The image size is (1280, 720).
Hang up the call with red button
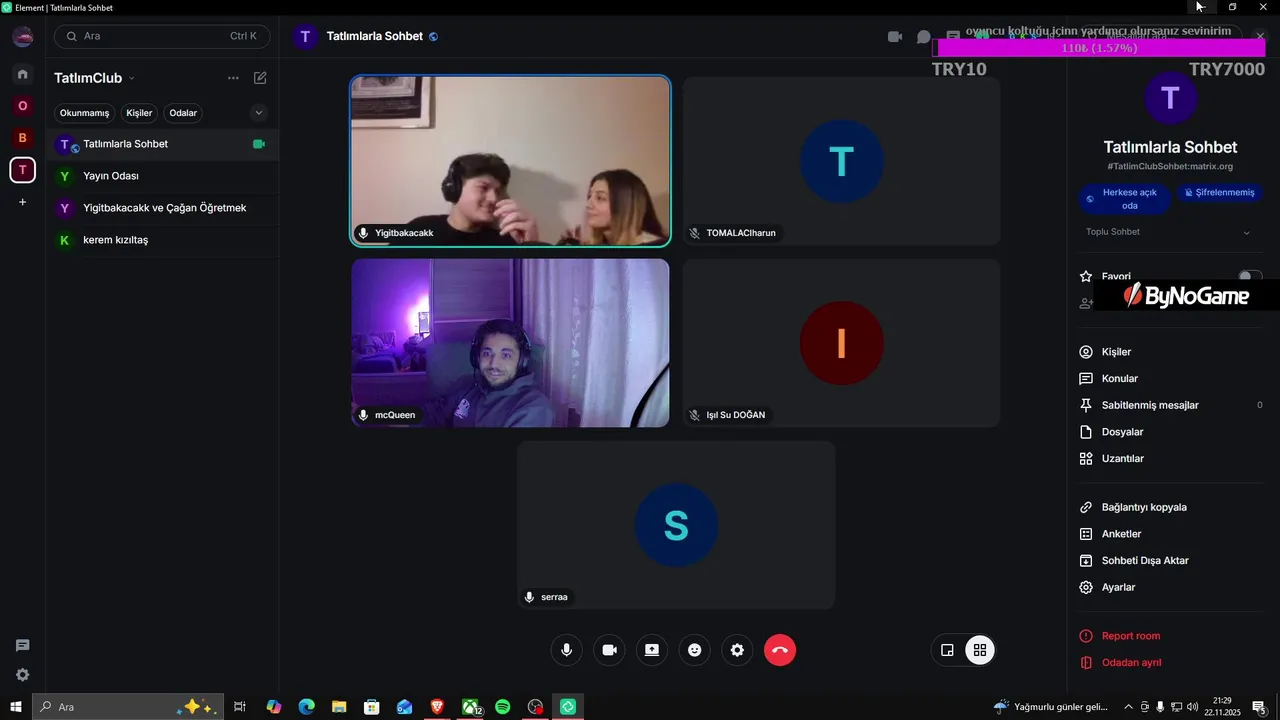(780, 650)
